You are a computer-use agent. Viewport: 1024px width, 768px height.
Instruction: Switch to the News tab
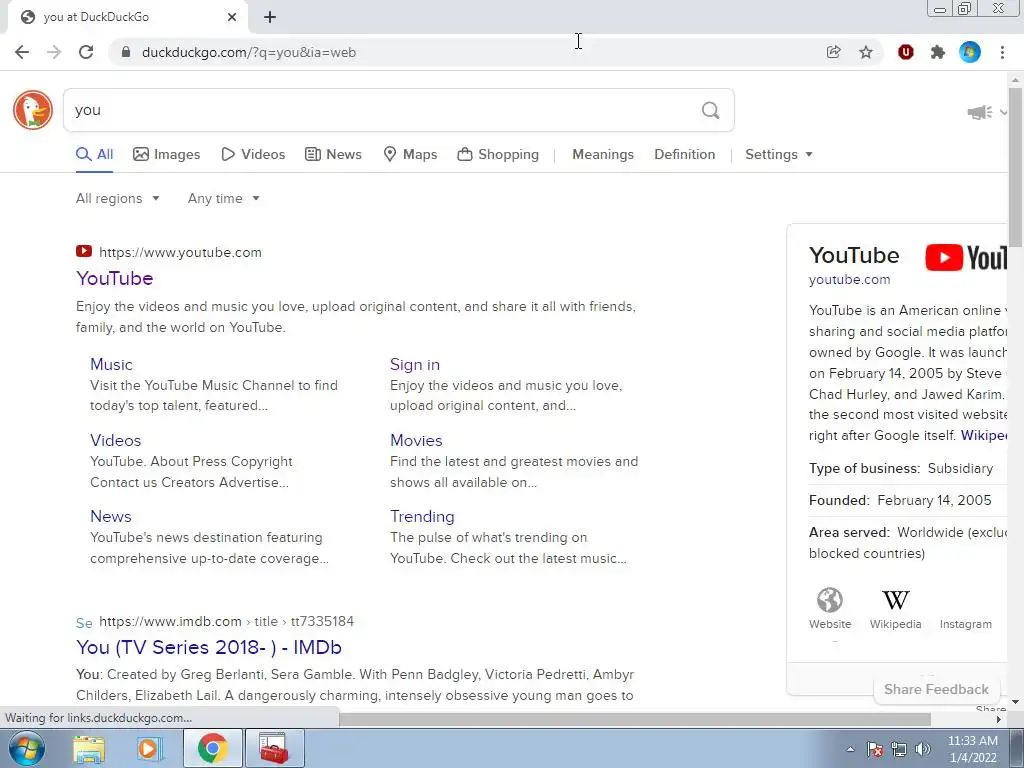(x=334, y=154)
